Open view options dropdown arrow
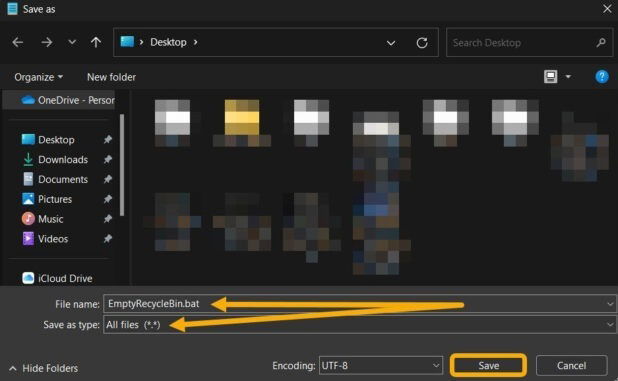This screenshot has height=381, width=618. click(568, 76)
